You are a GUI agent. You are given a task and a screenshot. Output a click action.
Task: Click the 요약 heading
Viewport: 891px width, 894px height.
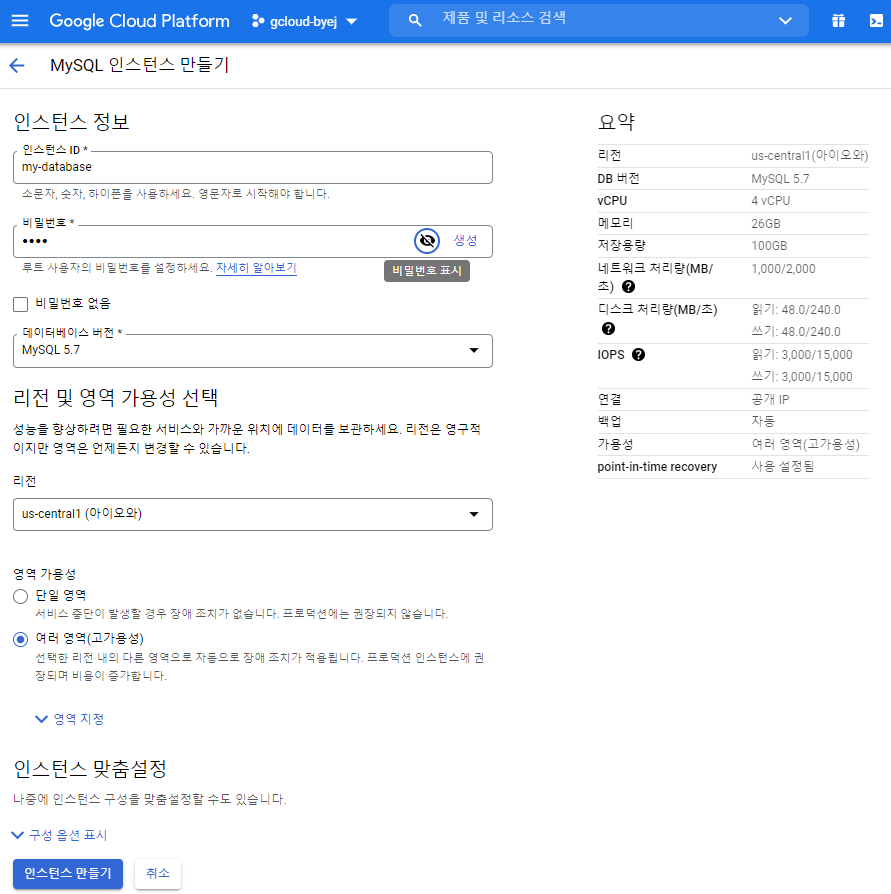pos(616,122)
